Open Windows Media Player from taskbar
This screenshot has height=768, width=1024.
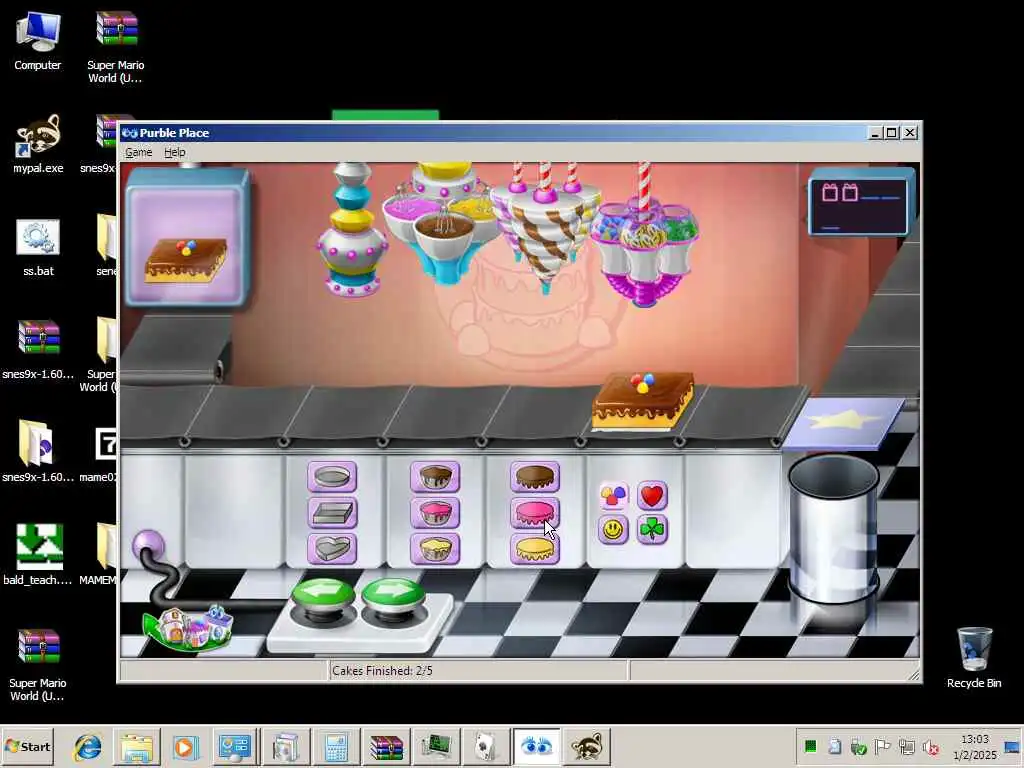tap(185, 746)
